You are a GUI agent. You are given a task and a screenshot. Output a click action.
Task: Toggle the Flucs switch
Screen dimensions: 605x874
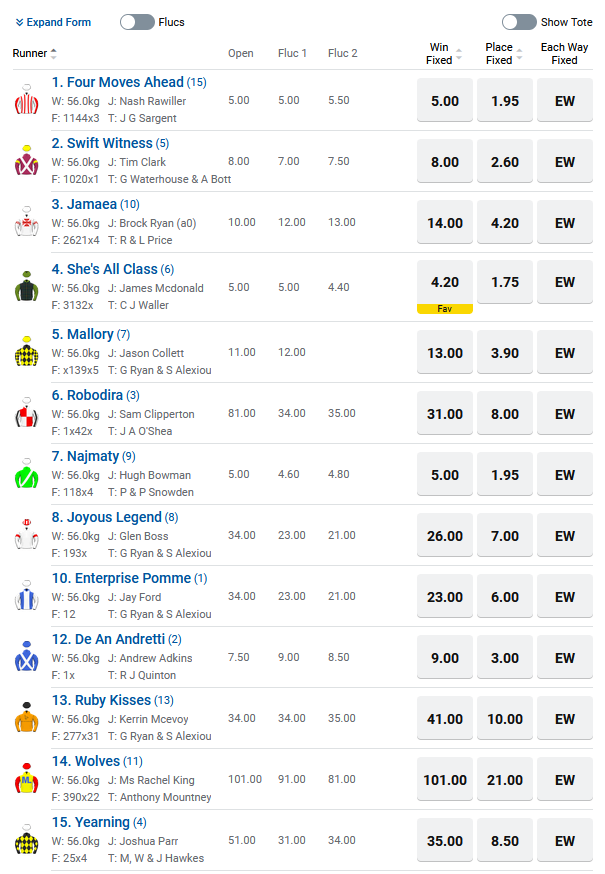pyautogui.click(x=137, y=22)
